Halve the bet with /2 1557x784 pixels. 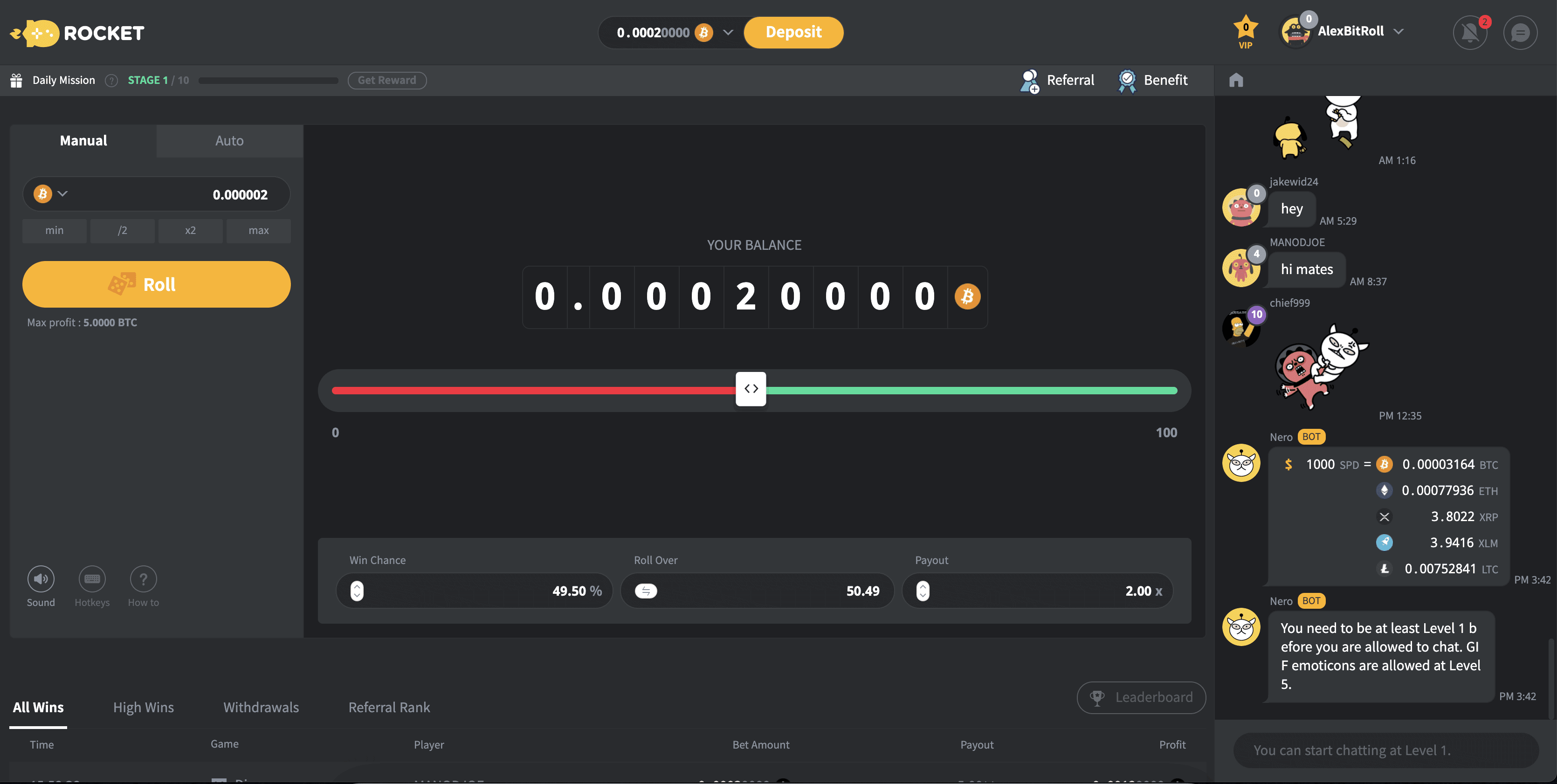[x=122, y=230]
